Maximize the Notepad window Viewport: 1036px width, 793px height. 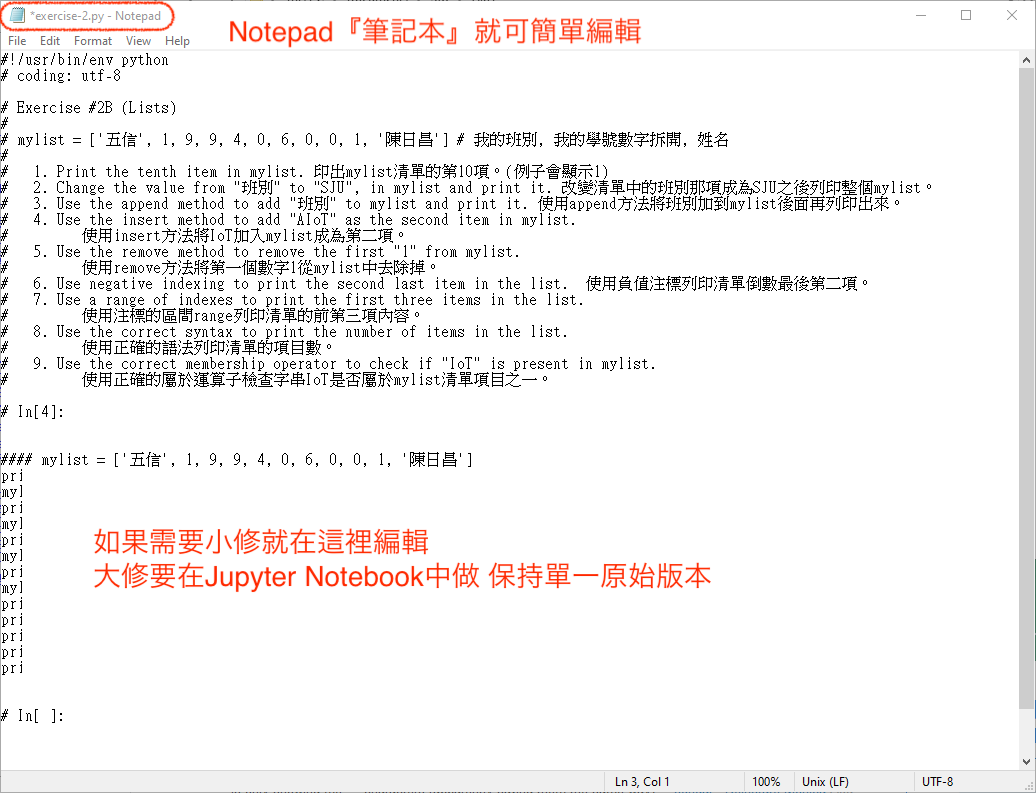click(966, 16)
